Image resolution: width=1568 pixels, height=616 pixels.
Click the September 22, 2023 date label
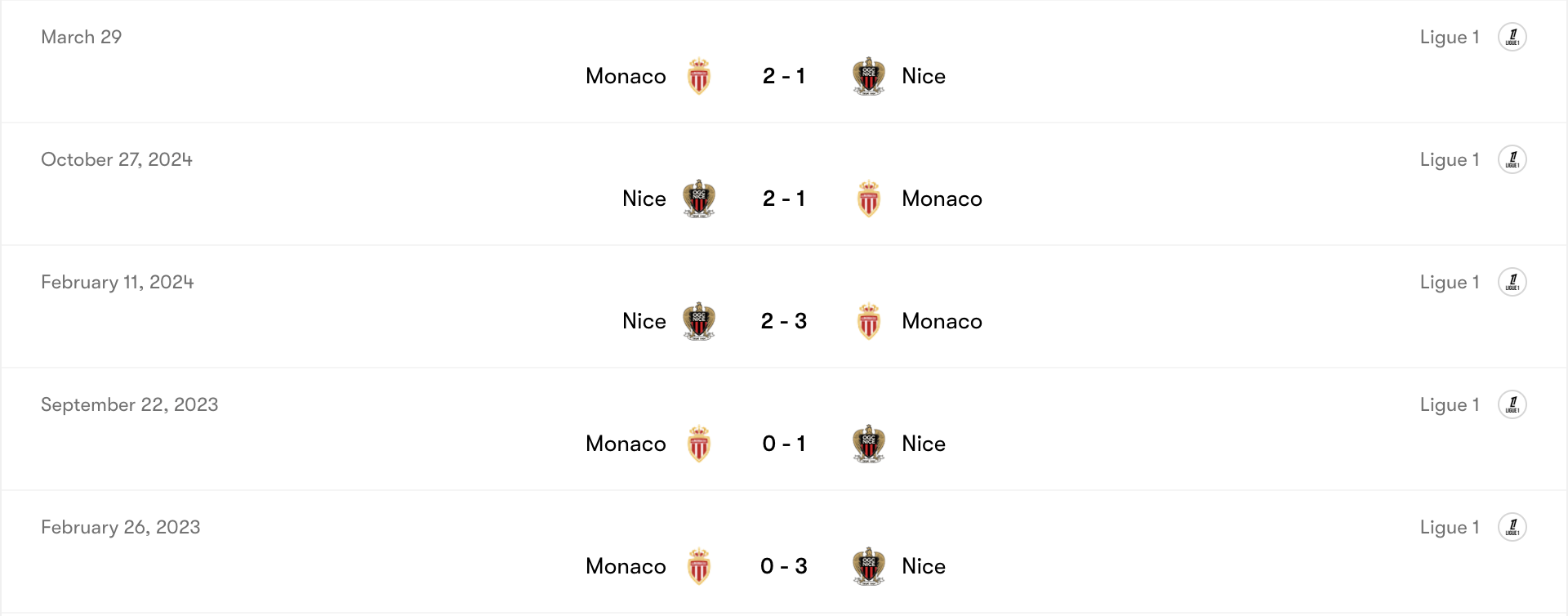130,404
